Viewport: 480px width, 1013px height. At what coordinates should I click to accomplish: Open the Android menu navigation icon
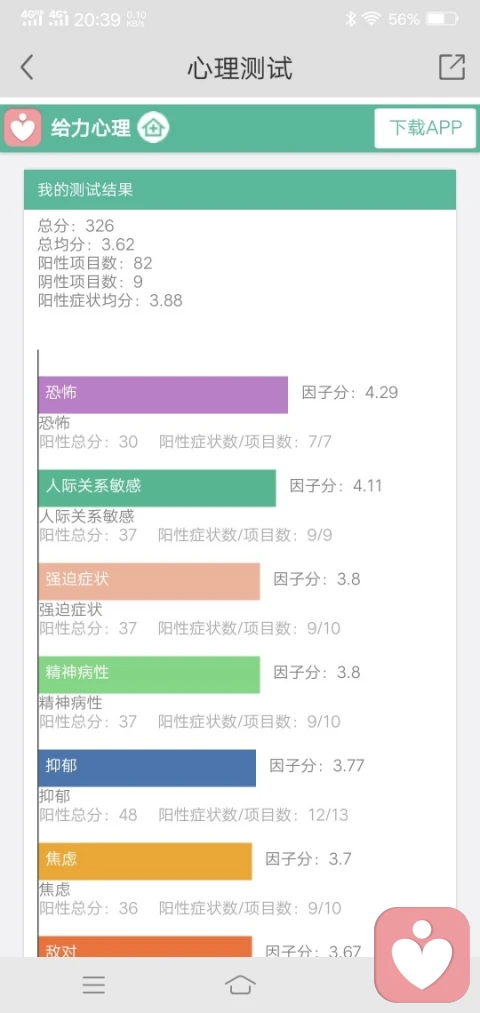point(94,985)
